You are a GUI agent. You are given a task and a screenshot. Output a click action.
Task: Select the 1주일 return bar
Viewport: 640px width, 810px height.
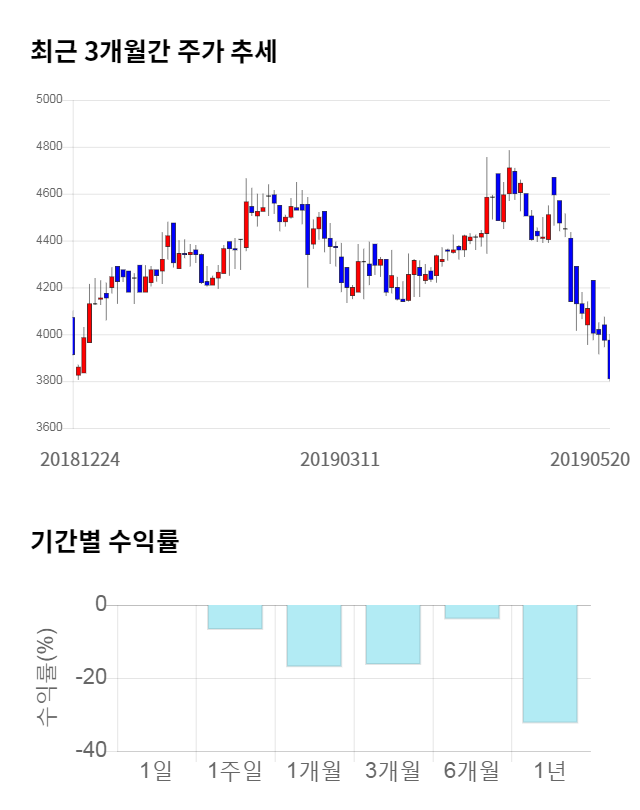pyautogui.click(x=235, y=617)
